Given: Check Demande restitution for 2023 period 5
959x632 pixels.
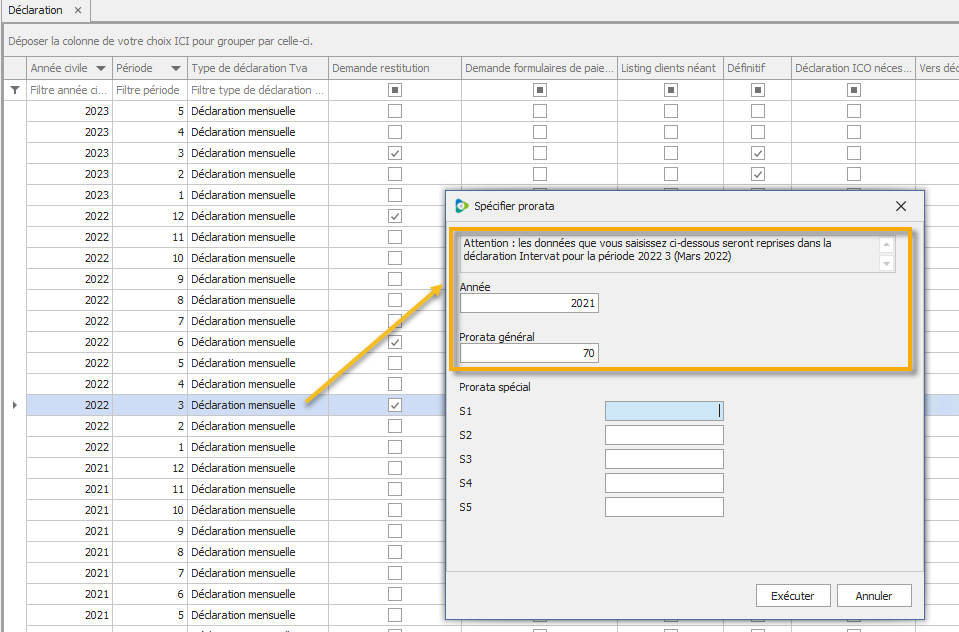Looking at the screenshot, I should (x=395, y=111).
